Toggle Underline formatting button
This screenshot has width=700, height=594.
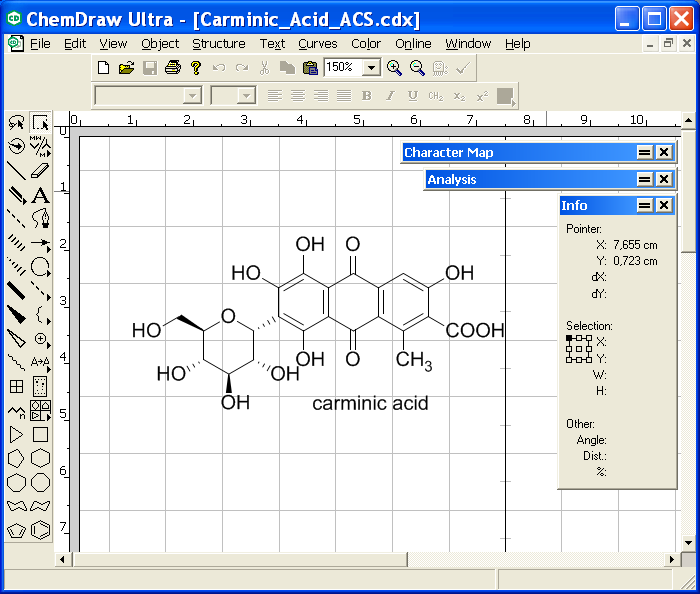coord(413,96)
